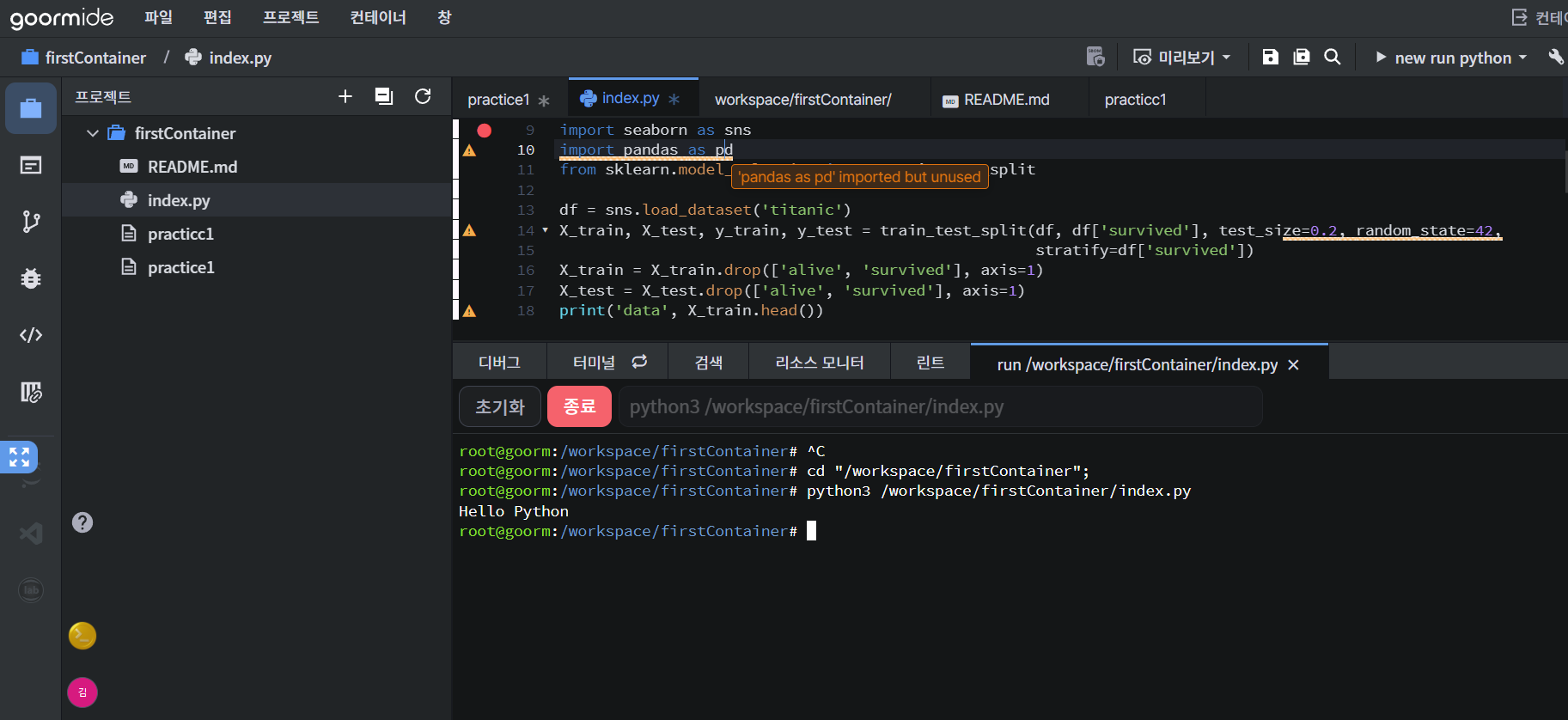Open the wrench settings icon
Image resolution: width=1568 pixels, height=720 pixels.
[1556, 57]
